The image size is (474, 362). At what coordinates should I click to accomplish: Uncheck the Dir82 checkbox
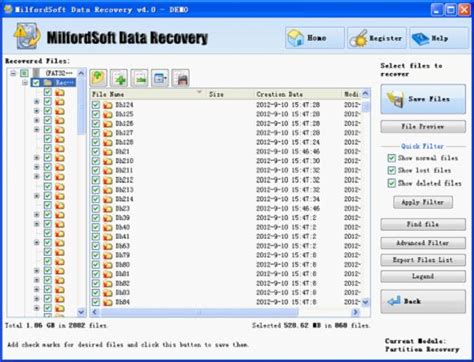[x=96, y=283]
